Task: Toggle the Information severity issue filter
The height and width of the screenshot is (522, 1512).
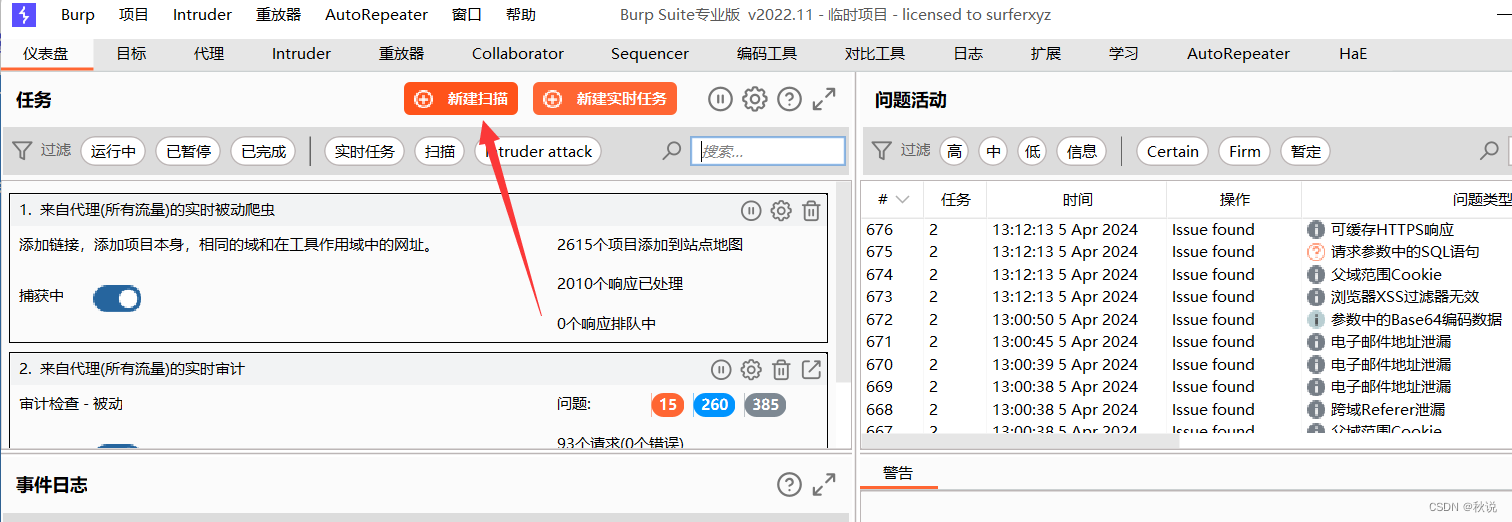Action: click(x=1082, y=152)
